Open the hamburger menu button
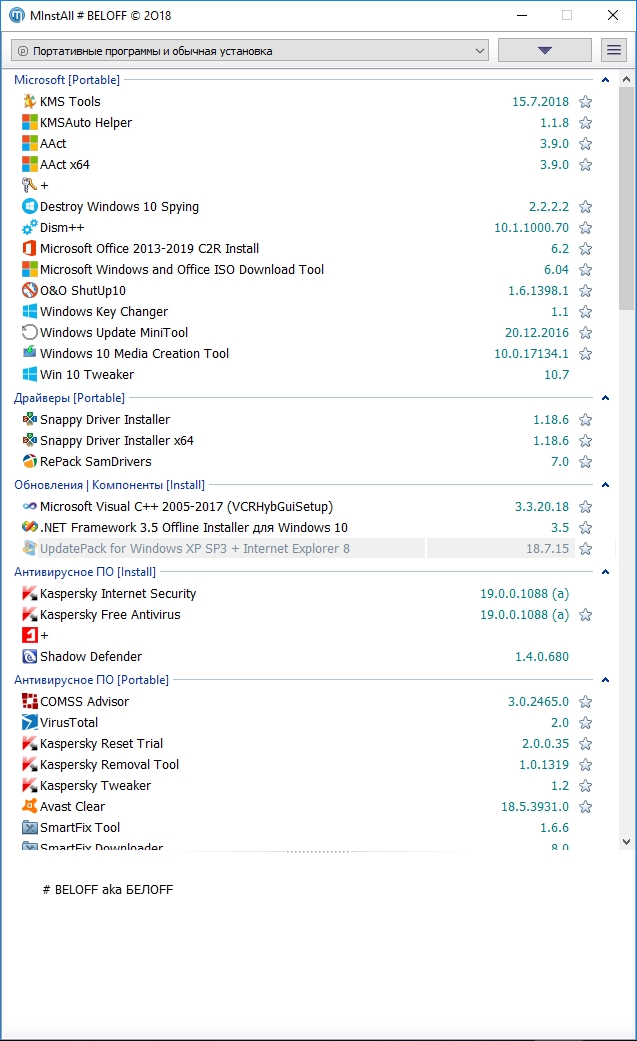 point(614,50)
